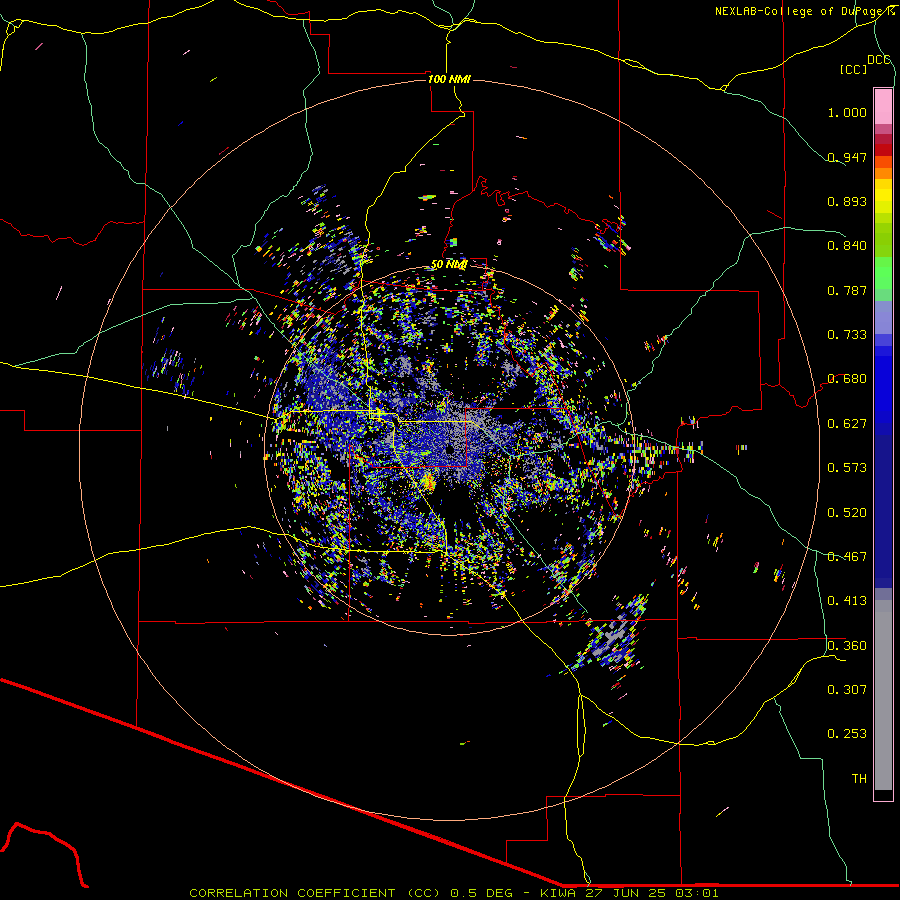Click the 0.893 color scale value
The height and width of the screenshot is (900, 900).
847,201
